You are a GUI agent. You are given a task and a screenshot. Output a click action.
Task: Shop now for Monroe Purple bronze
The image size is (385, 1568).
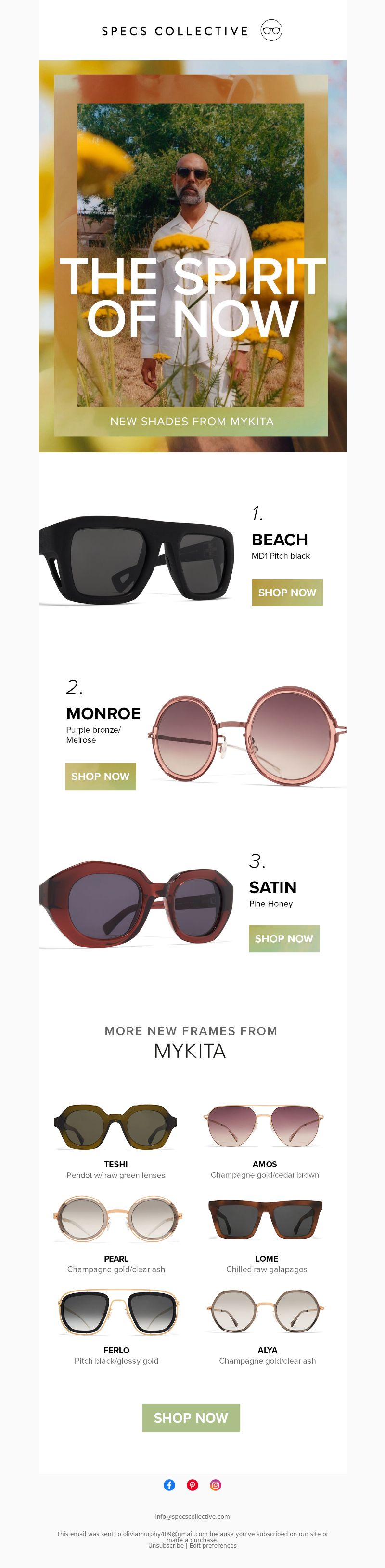pos(101,776)
